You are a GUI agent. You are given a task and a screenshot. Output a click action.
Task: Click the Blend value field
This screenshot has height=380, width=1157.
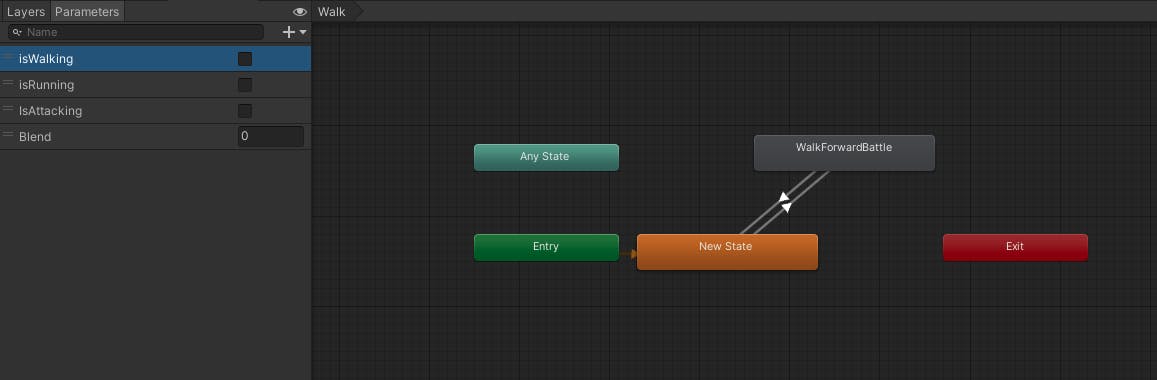tap(270, 137)
